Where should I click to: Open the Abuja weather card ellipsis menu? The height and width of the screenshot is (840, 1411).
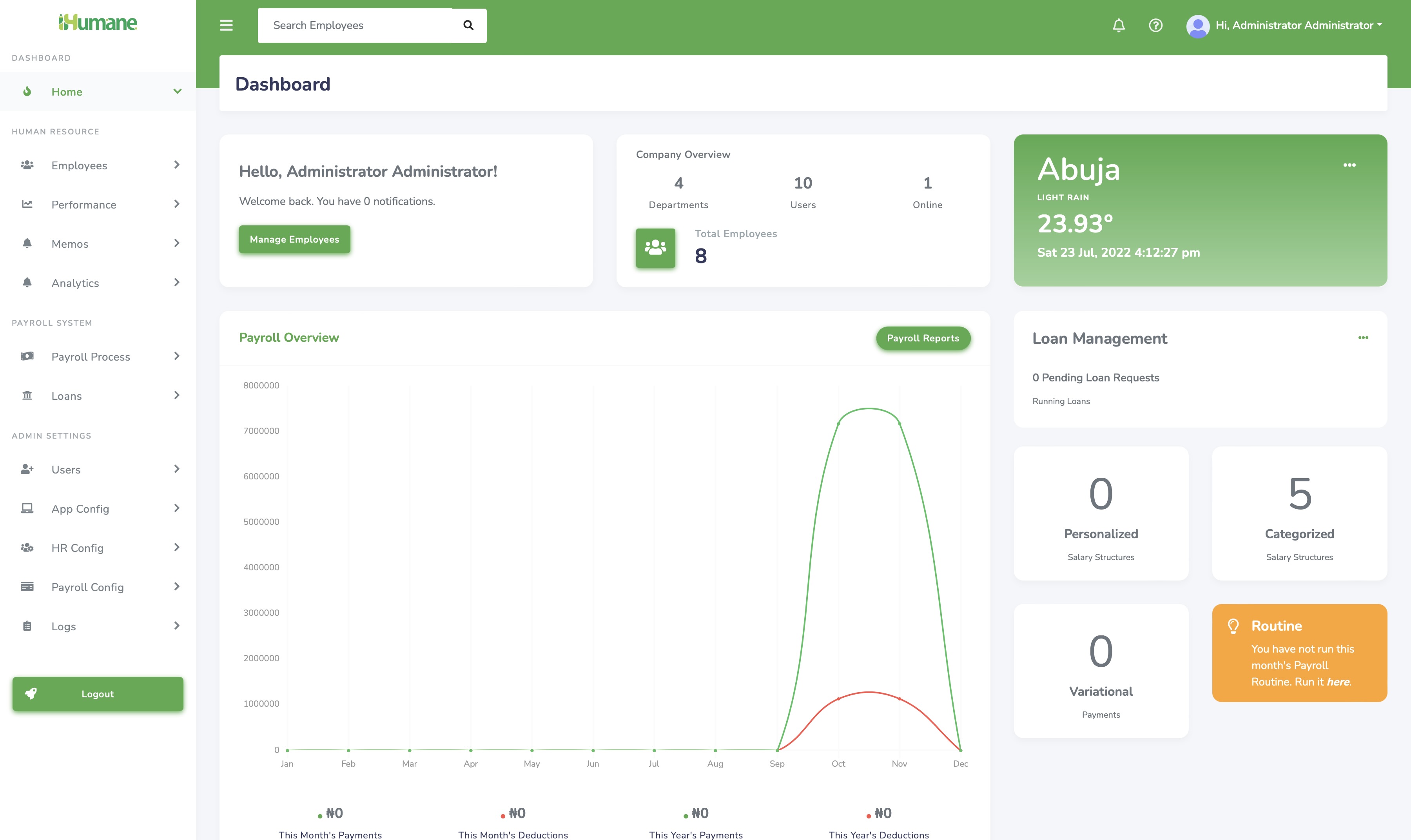tap(1349, 165)
